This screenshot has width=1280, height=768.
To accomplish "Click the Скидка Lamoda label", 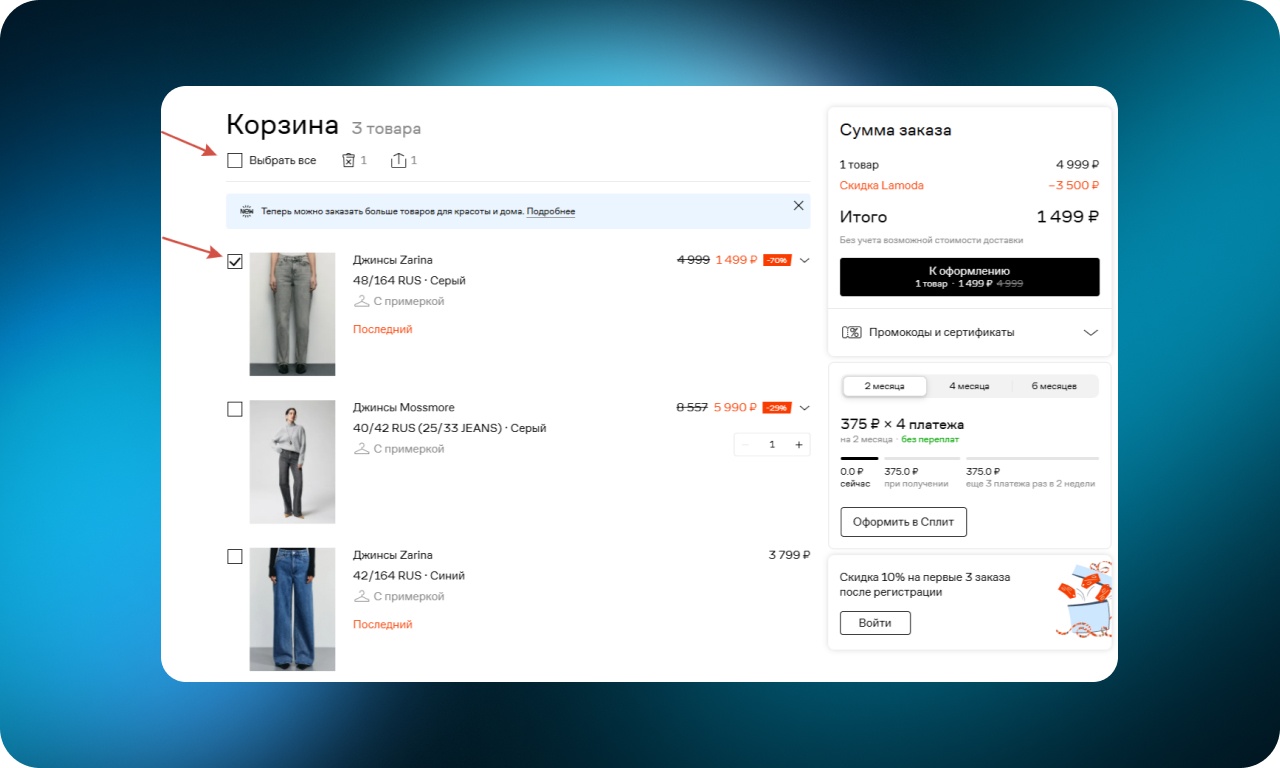I will [x=882, y=185].
